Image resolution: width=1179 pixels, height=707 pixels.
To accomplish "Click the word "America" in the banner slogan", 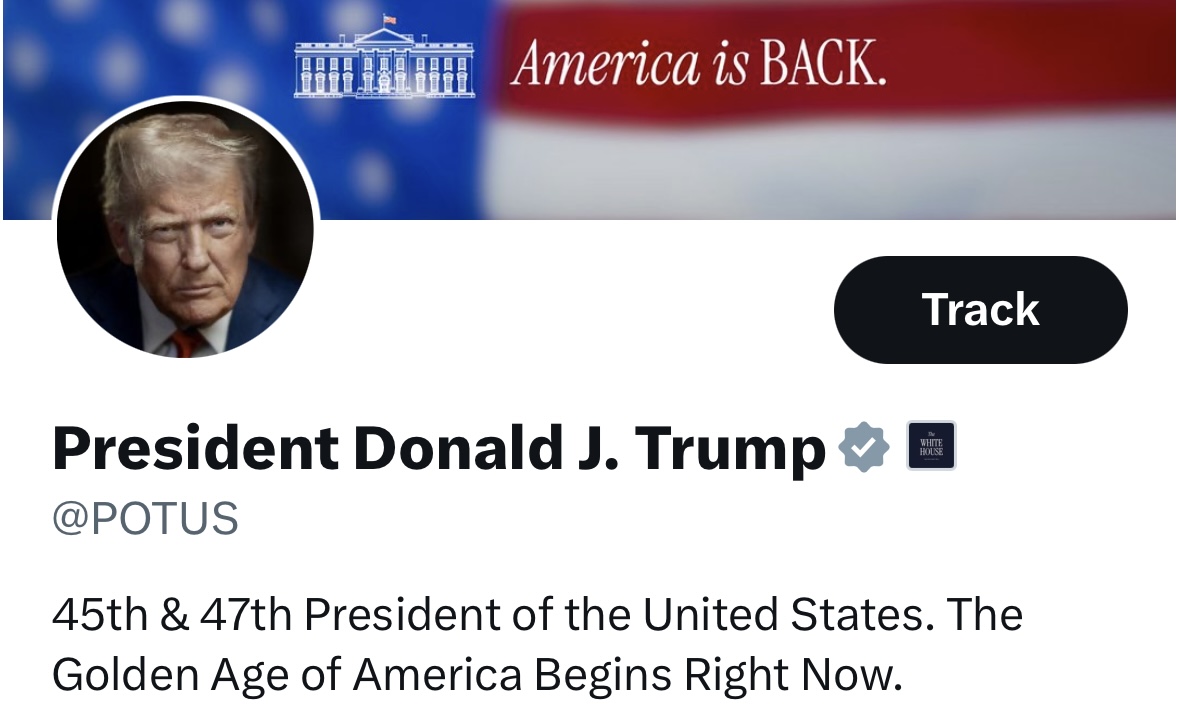I will pyautogui.click(x=604, y=65).
